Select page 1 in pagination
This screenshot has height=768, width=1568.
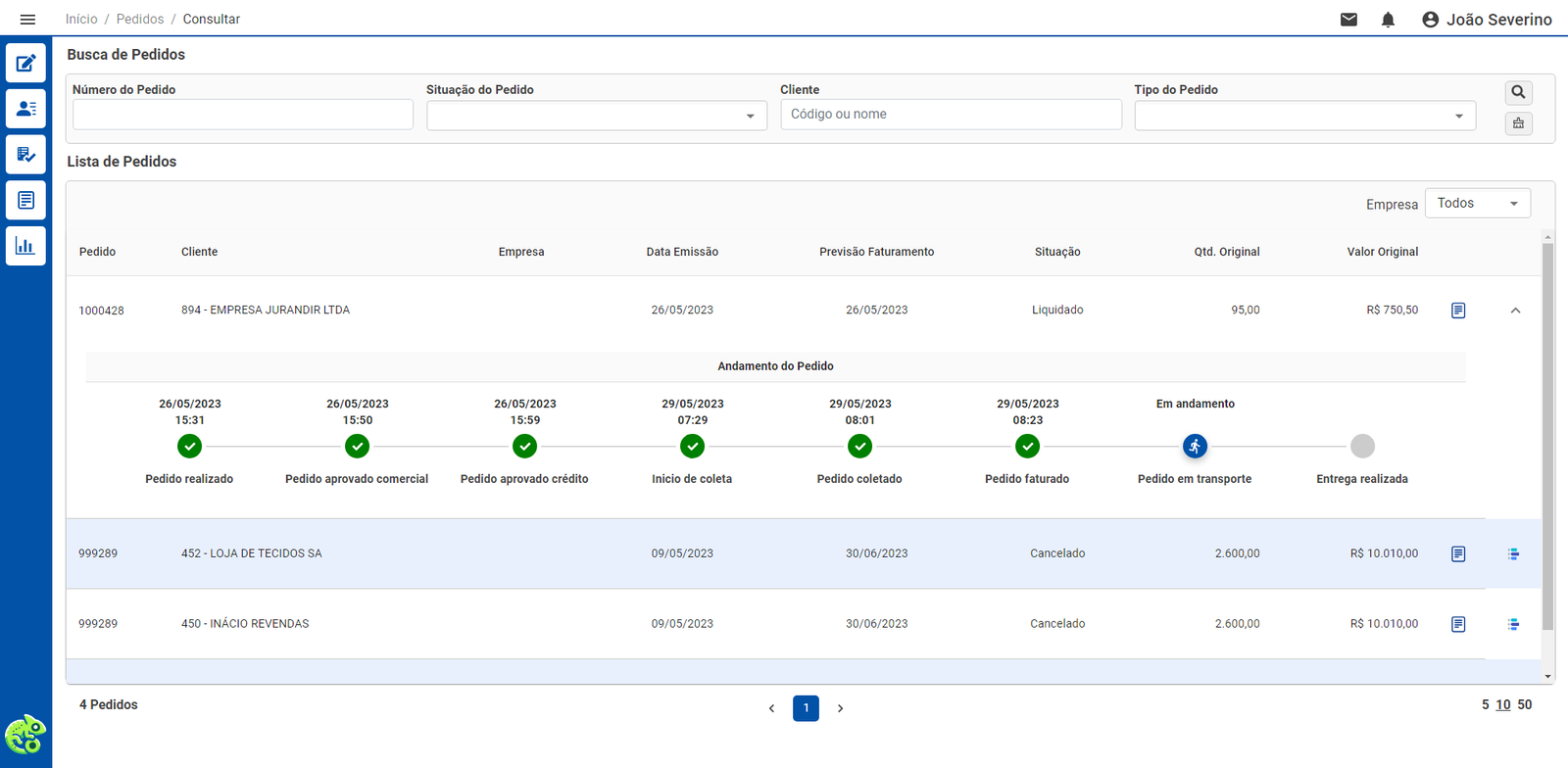pos(806,708)
